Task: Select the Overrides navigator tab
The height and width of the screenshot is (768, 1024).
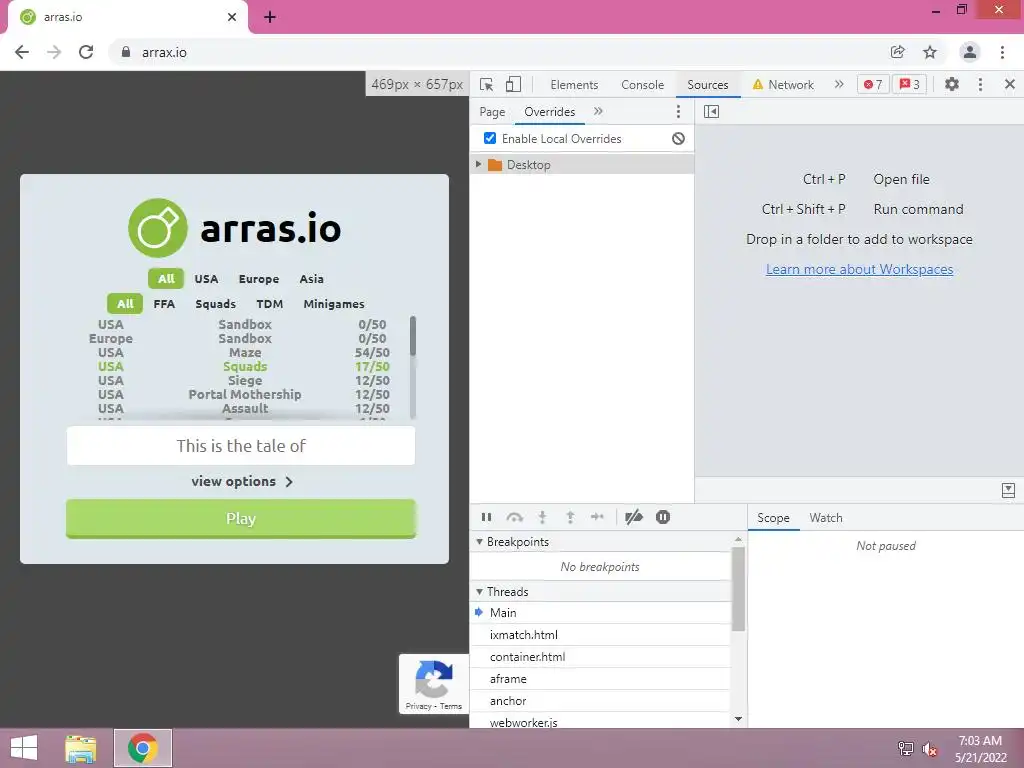Action: tap(550, 112)
